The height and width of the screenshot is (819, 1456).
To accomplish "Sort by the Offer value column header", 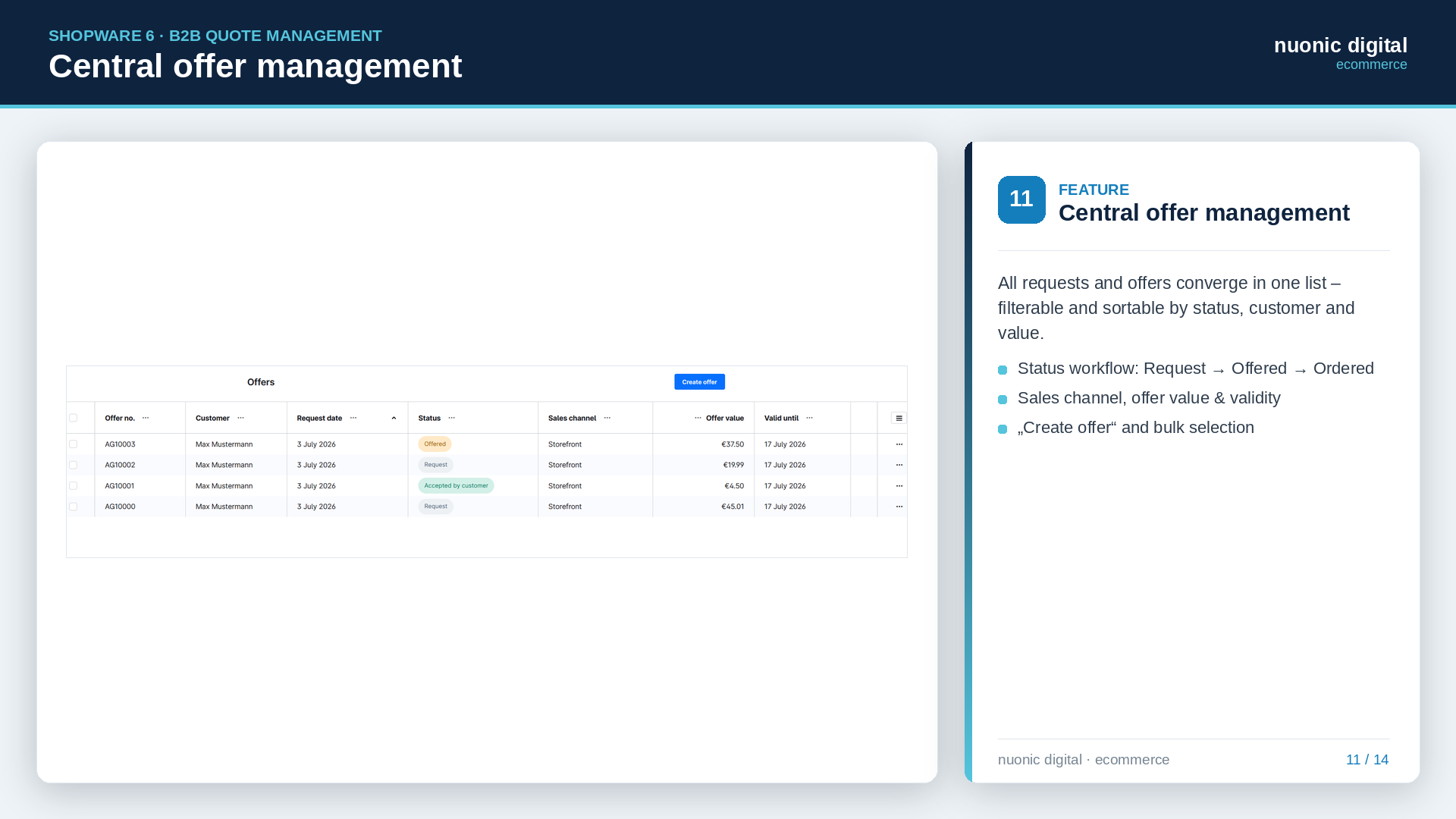I will (x=725, y=418).
